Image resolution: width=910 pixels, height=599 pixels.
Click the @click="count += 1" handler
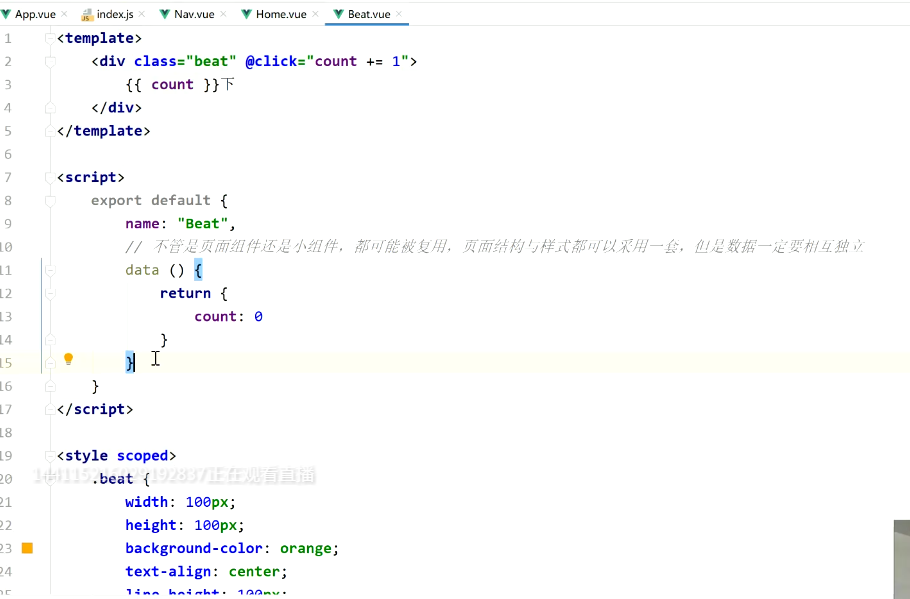[327, 62]
